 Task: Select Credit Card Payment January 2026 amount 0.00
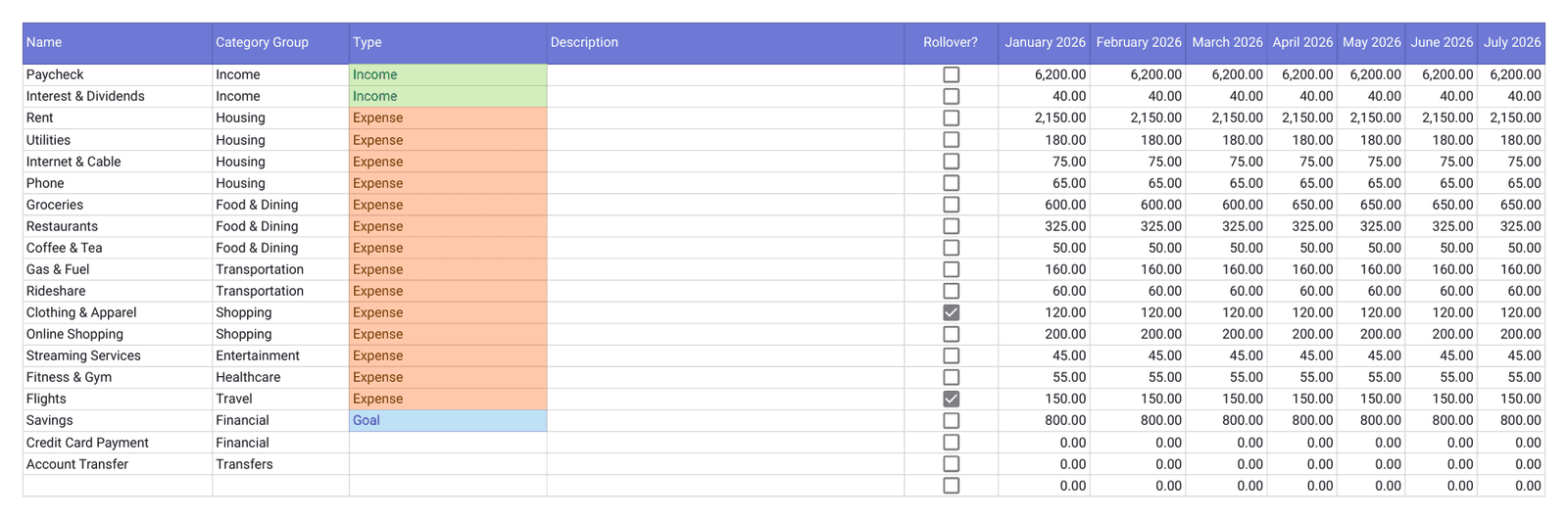tap(1044, 443)
